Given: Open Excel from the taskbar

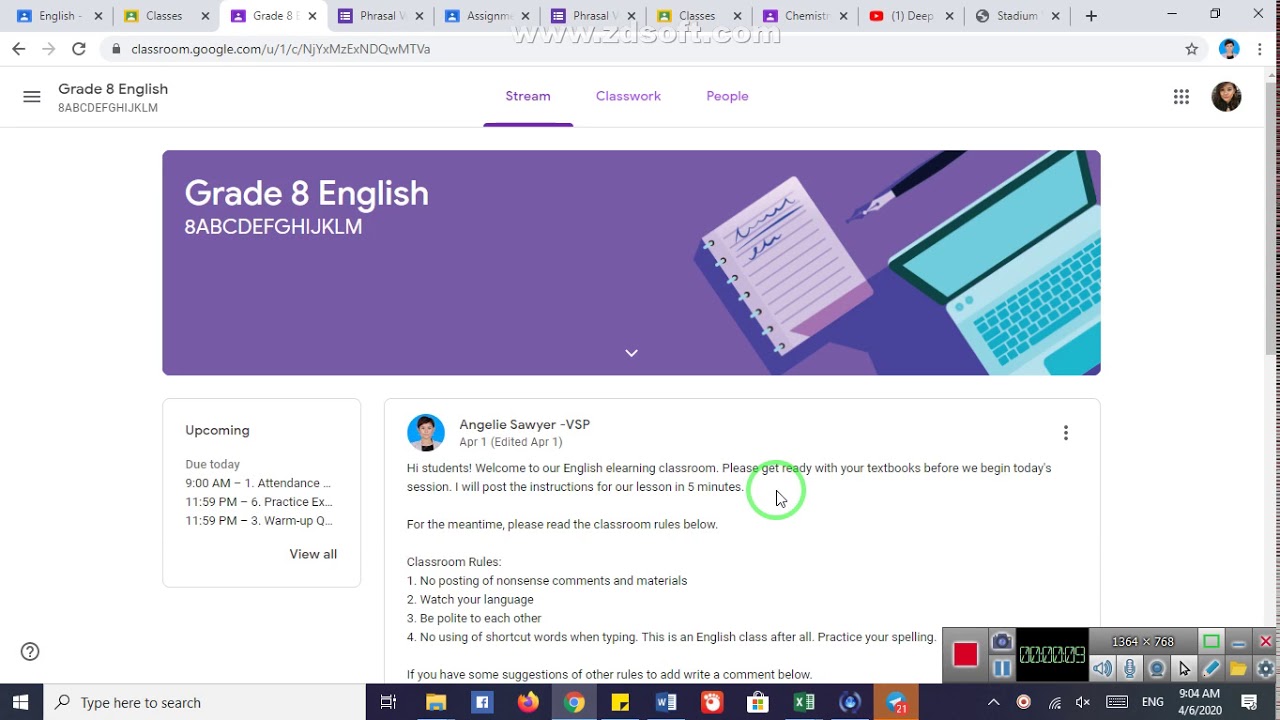Looking at the screenshot, I should 804,702.
